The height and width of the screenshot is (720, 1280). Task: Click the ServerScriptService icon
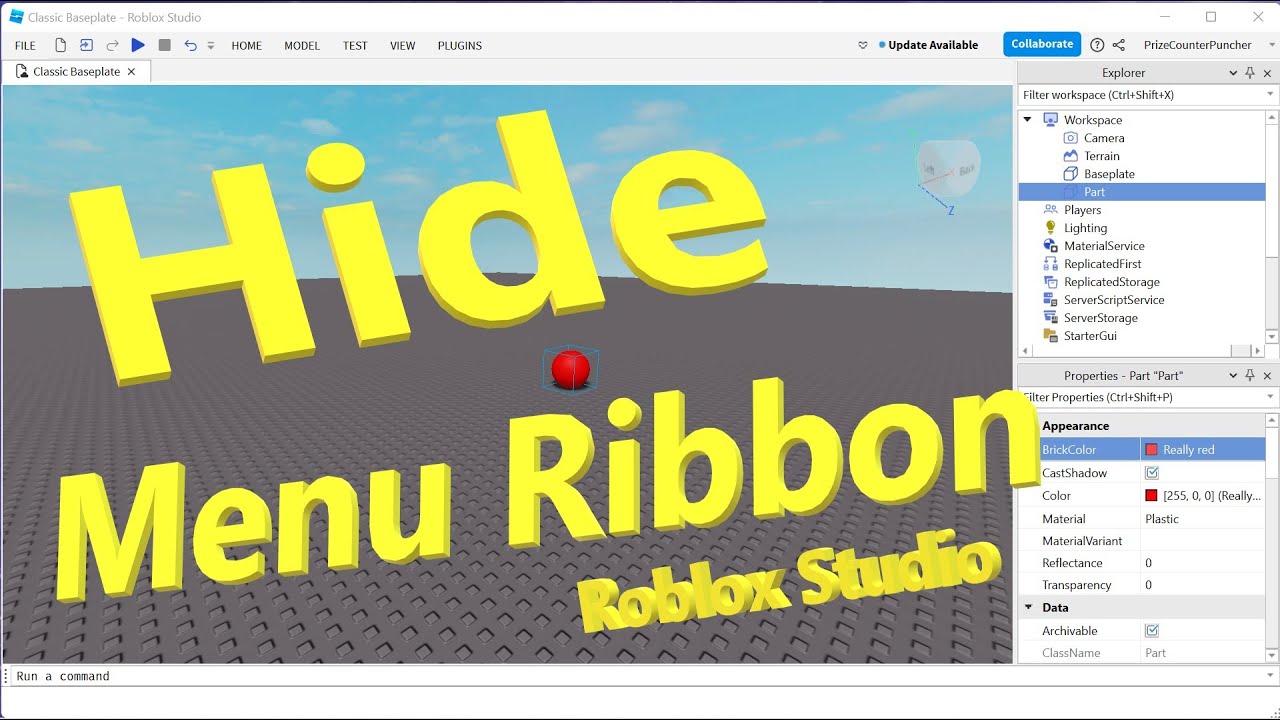point(1050,300)
